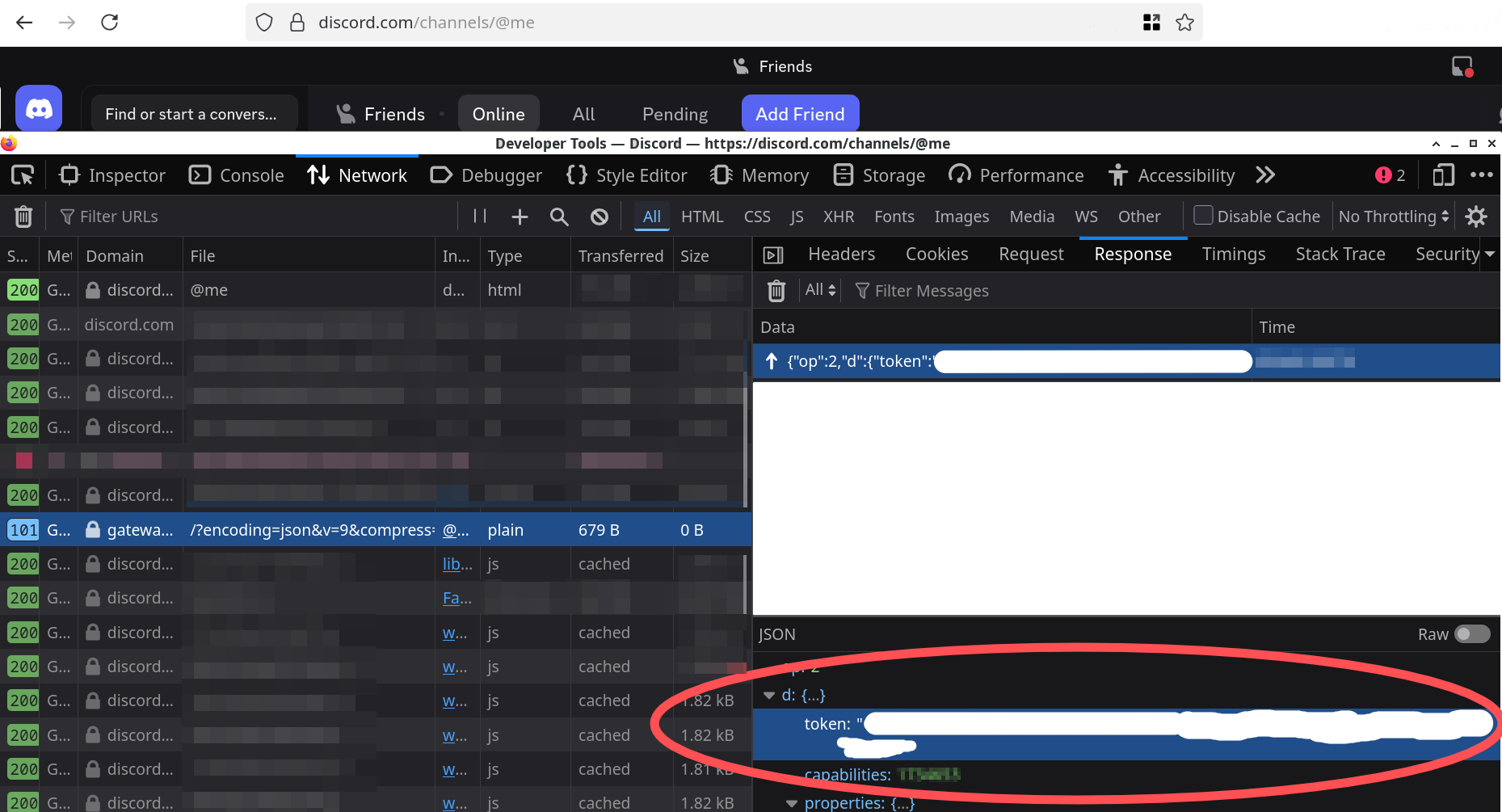
Task: Open the Discord home logo button
Action: coord(39,108)
